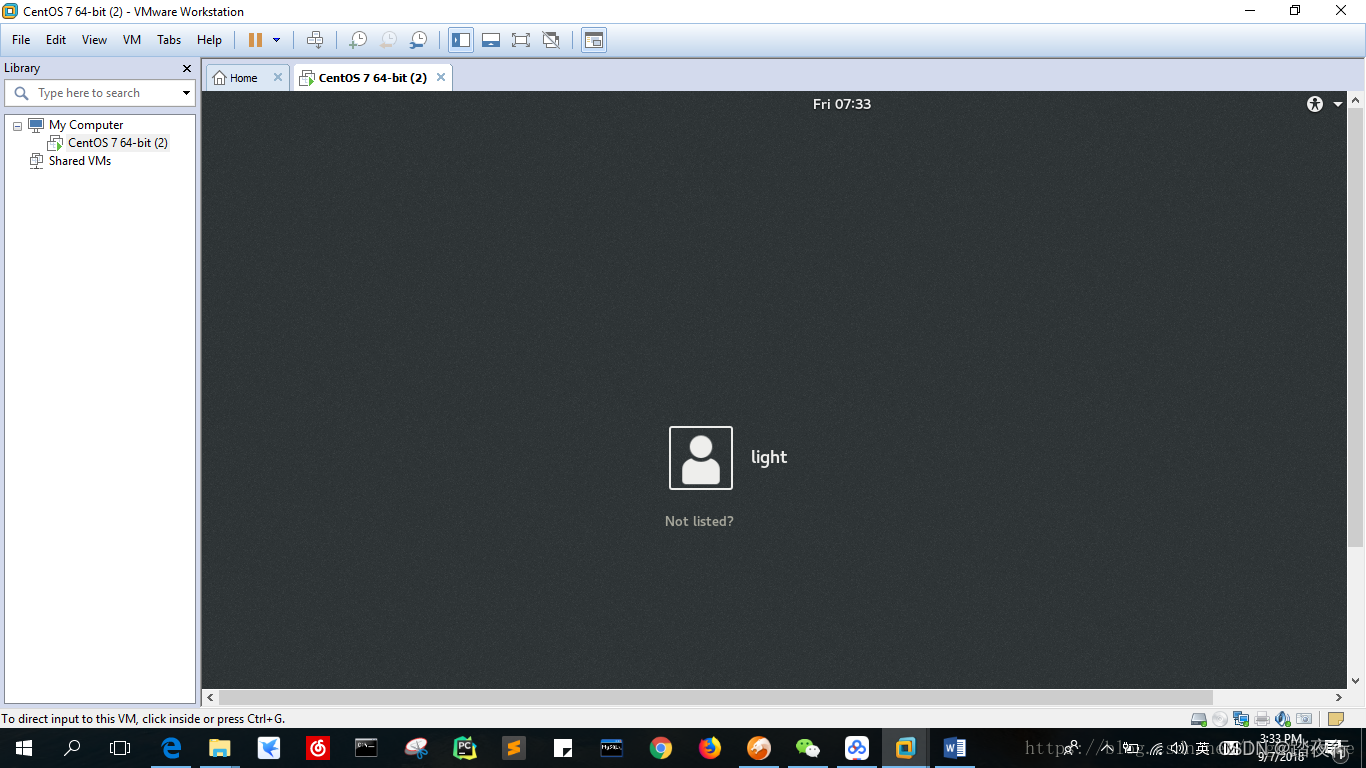
Task: Close the Library panel
Action: coord(186,68)
